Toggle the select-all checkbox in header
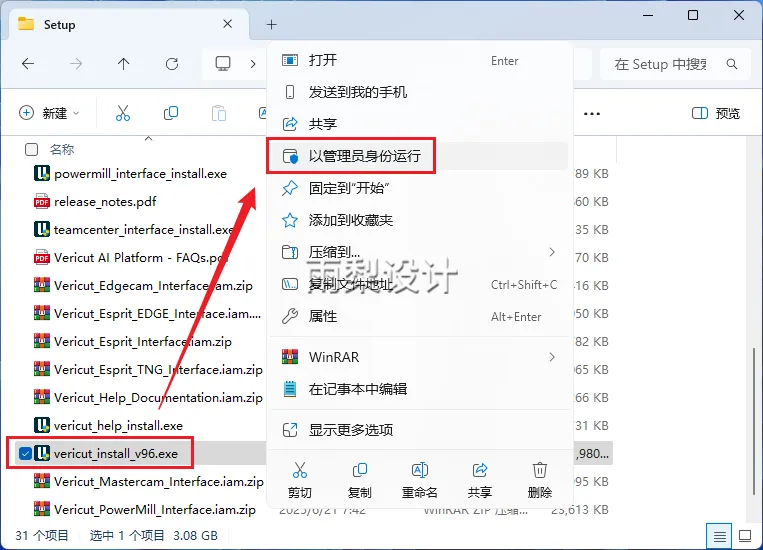 (x=31, y=149)
